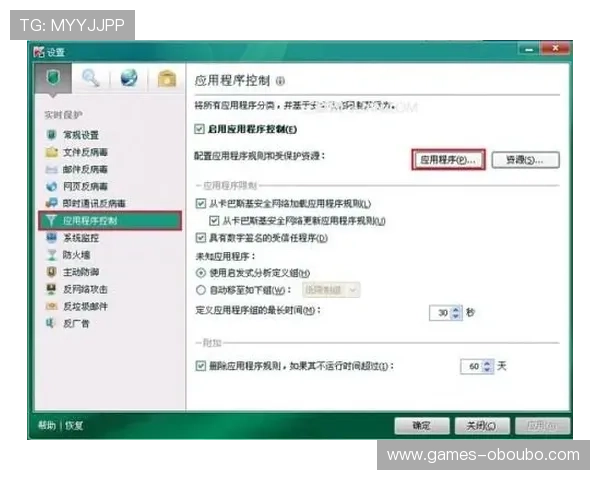Select 反广告 in the sidebar
The width and height of the screenshot is (600, 480).
coord(76,323)
